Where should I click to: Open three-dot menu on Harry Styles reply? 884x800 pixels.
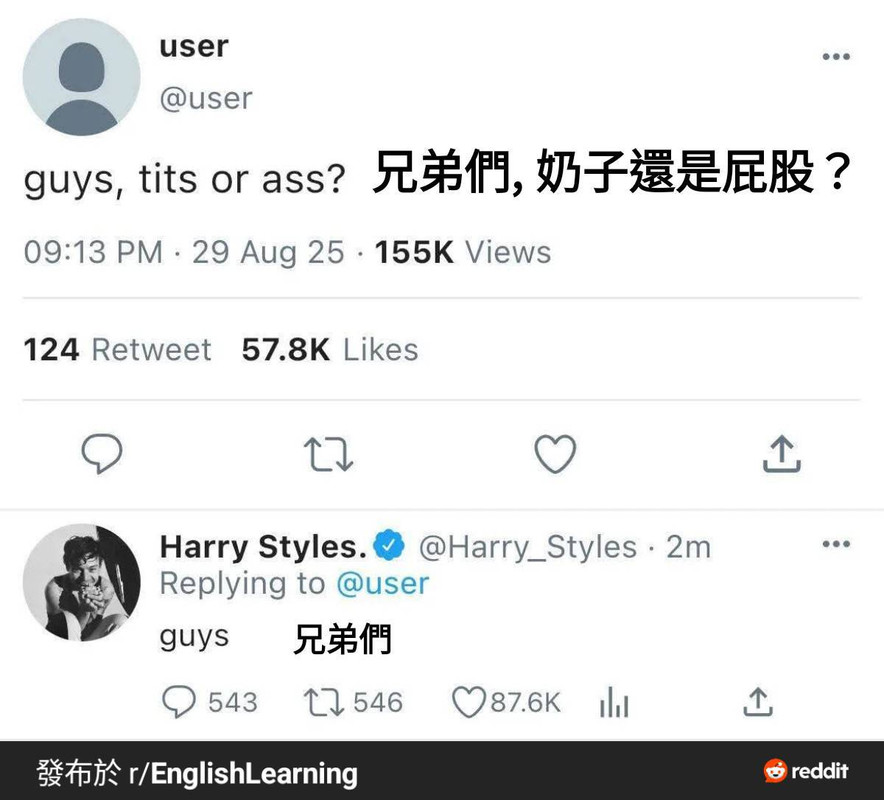(836, 544)
